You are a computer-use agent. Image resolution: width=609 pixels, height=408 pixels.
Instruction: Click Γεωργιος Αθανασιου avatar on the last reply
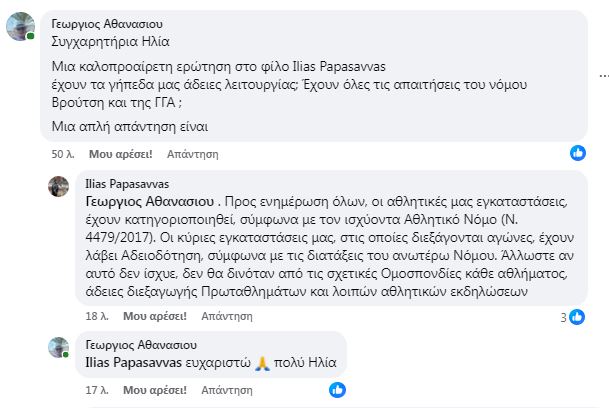tap(60, 349)
